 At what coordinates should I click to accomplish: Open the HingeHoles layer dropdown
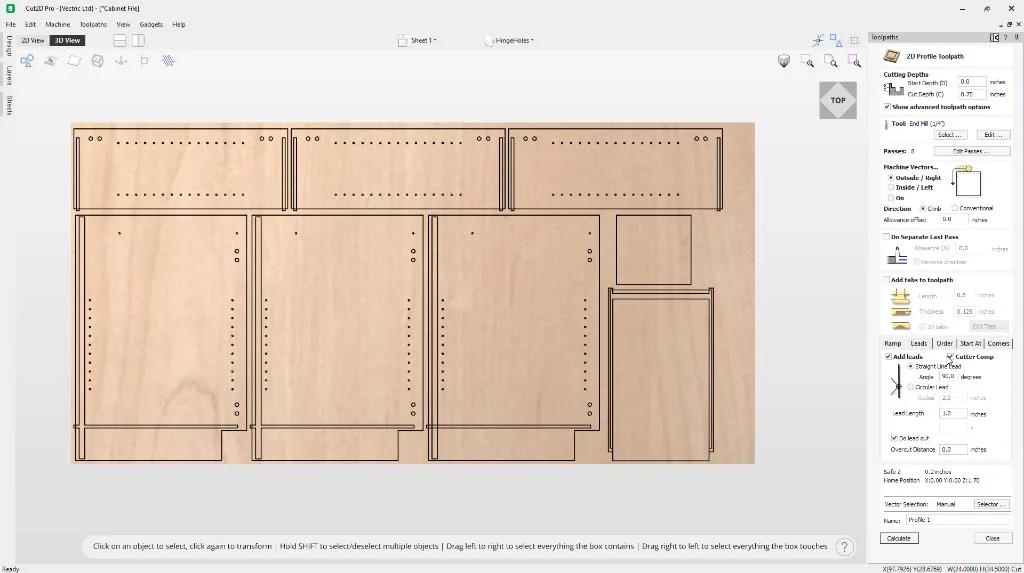pos(509,41)
